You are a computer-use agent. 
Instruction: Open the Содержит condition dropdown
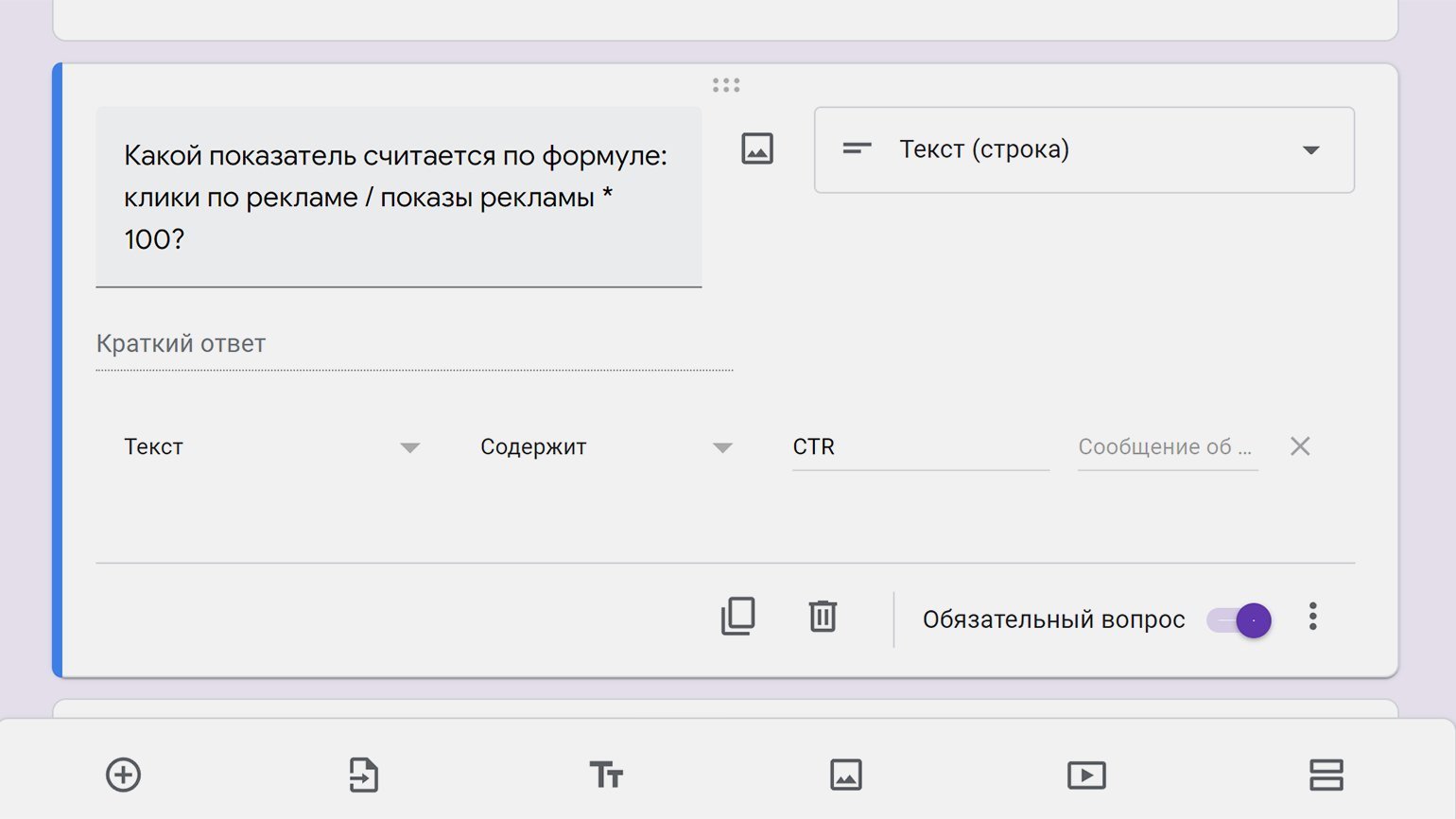click(x=607, y=446)
